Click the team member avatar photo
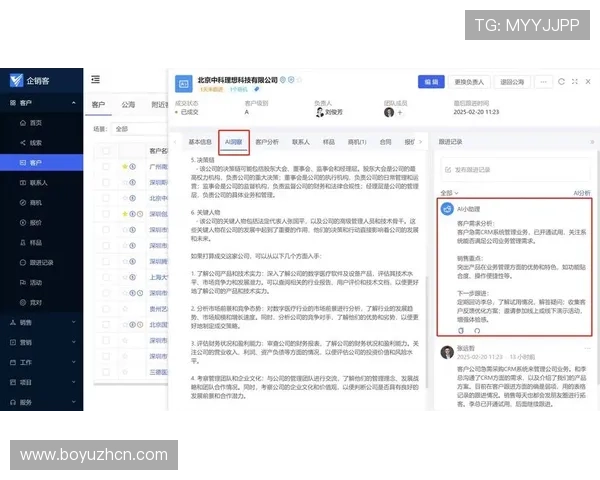Screen dimensions: 600x480 click(x=389, y=112)
